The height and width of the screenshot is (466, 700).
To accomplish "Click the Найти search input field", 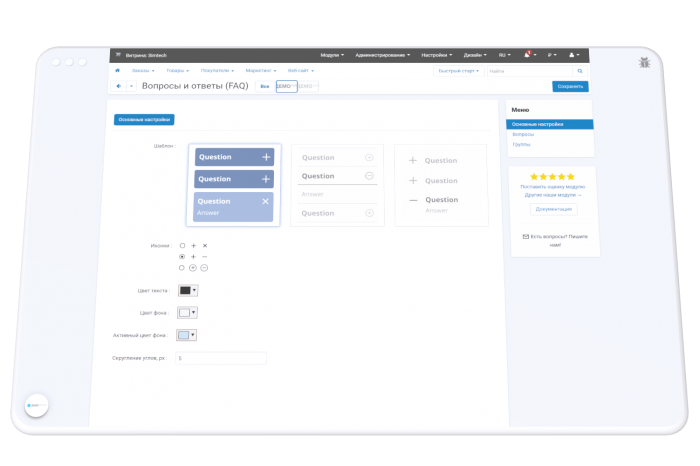I will coord(529,71).
